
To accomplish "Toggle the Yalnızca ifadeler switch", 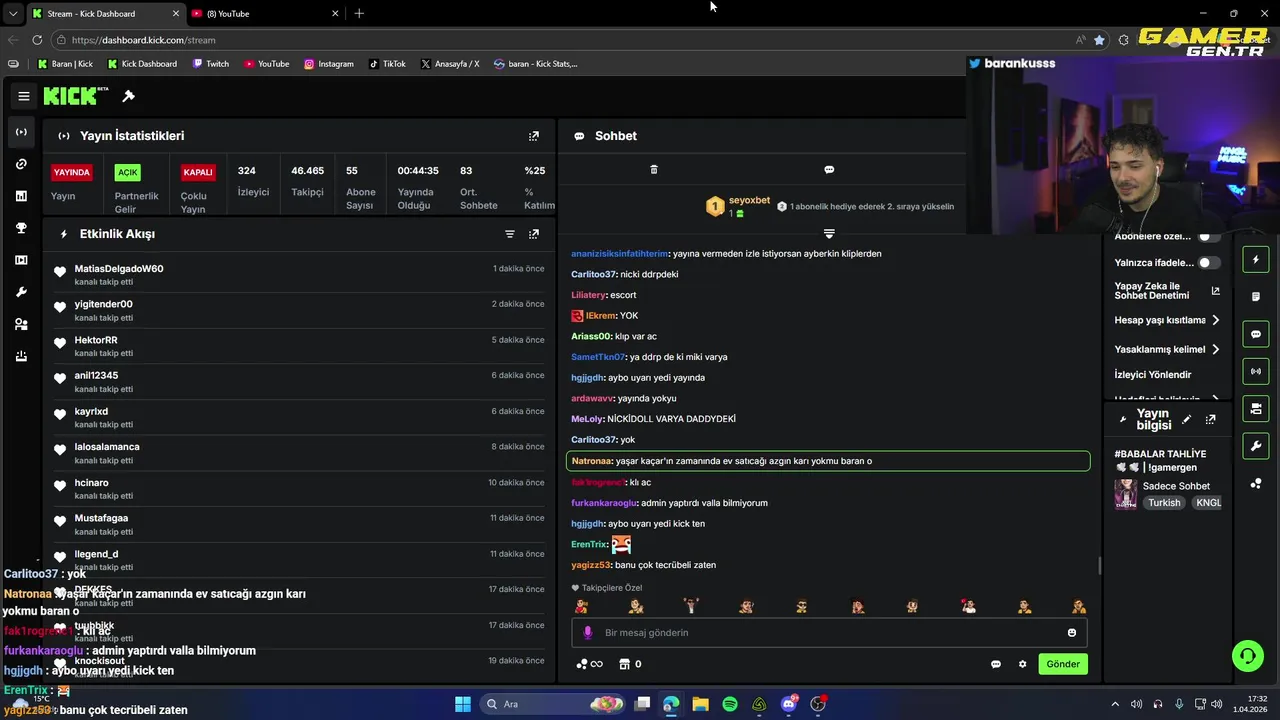I will coord(1209,263).
